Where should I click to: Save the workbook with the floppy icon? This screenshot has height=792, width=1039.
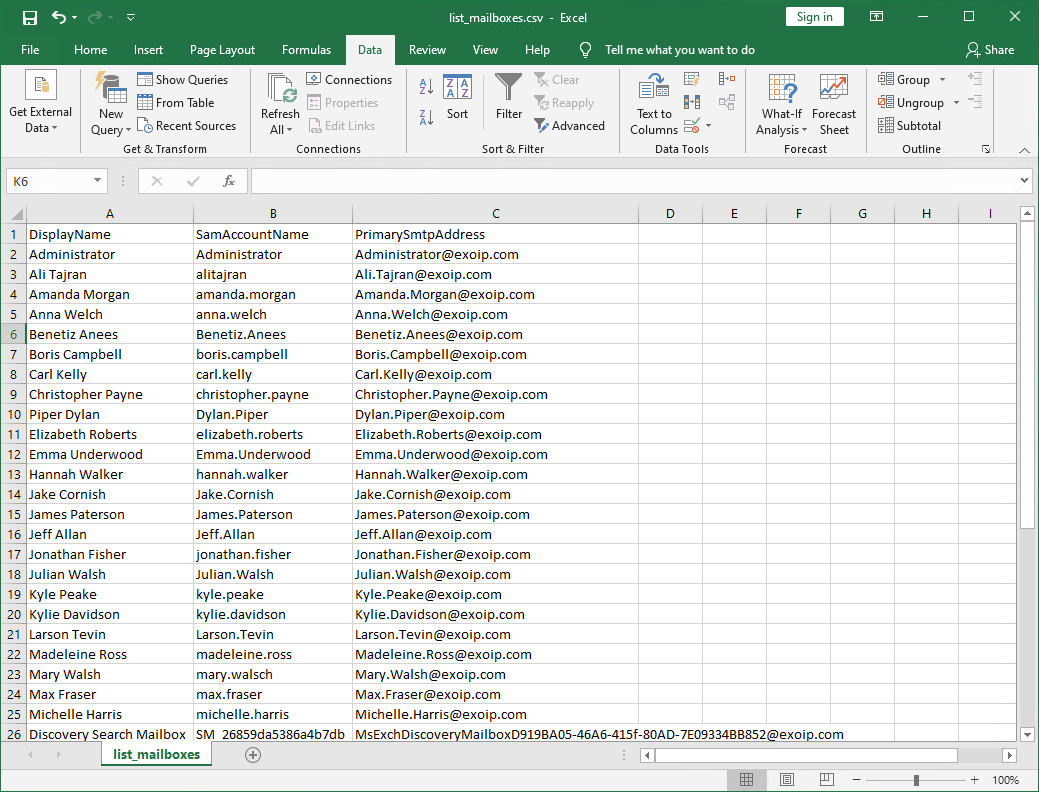(x=30, y=18)
